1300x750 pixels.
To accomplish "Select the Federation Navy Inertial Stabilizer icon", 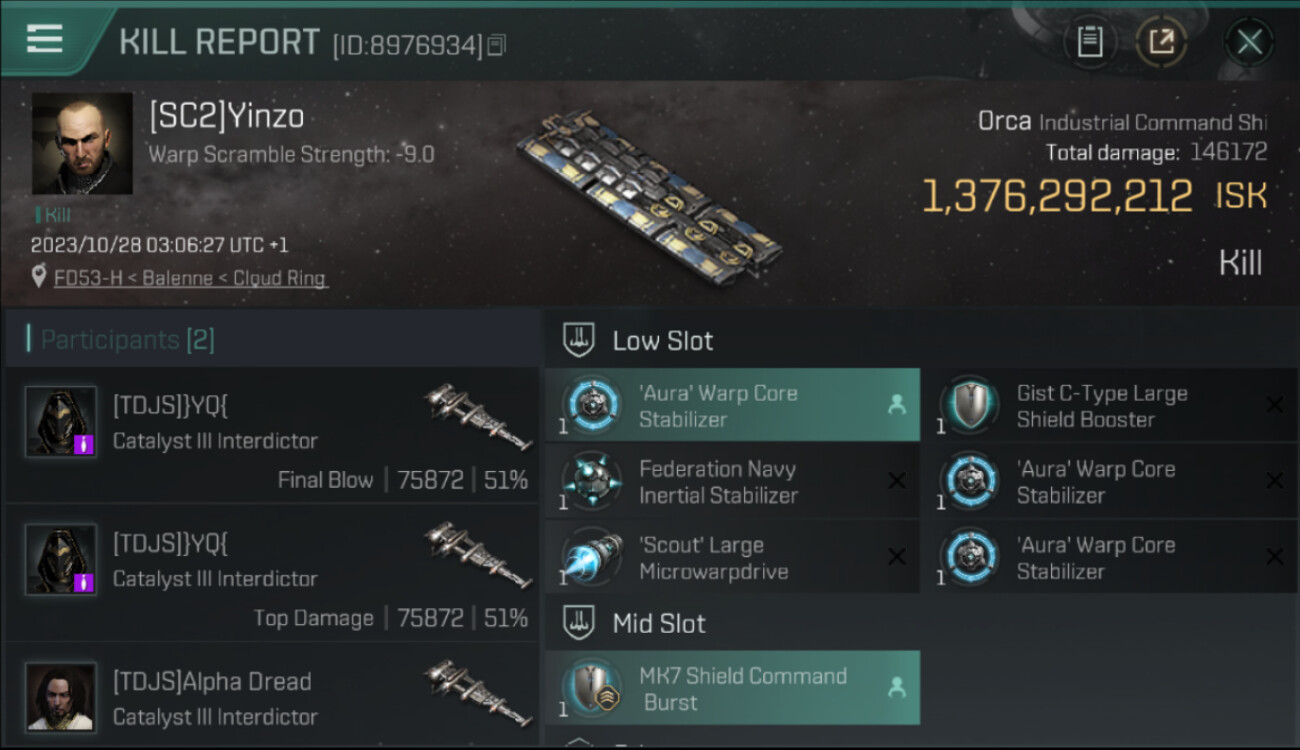I will pyautogui.click(x=591, y=481).
